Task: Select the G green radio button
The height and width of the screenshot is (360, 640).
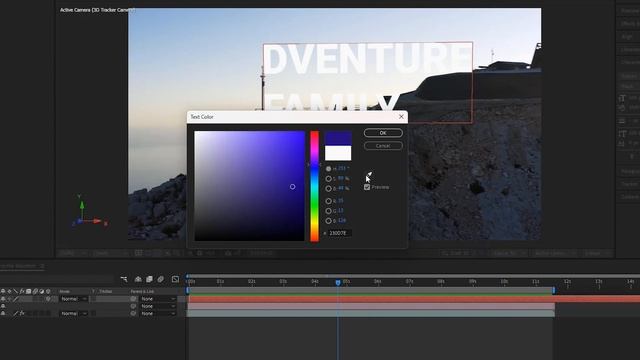Action: pyautogui.click(x=328, y=211)
